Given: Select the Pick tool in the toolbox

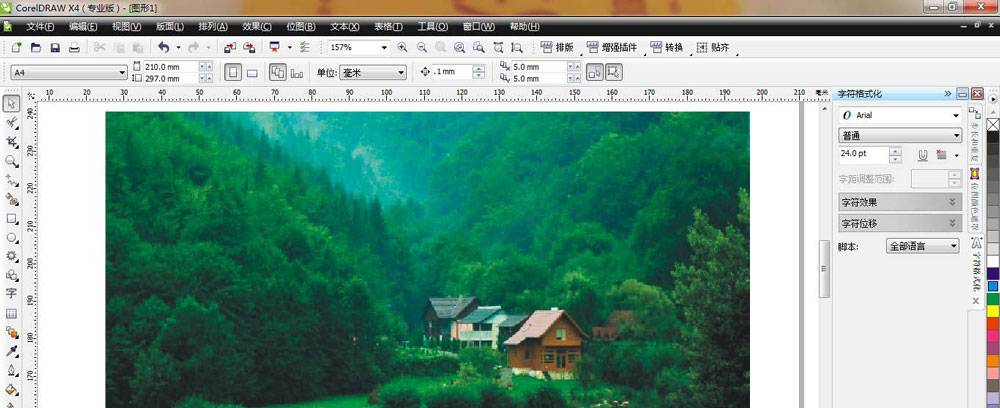Looking at the screenshot, I should coord(11,103).
